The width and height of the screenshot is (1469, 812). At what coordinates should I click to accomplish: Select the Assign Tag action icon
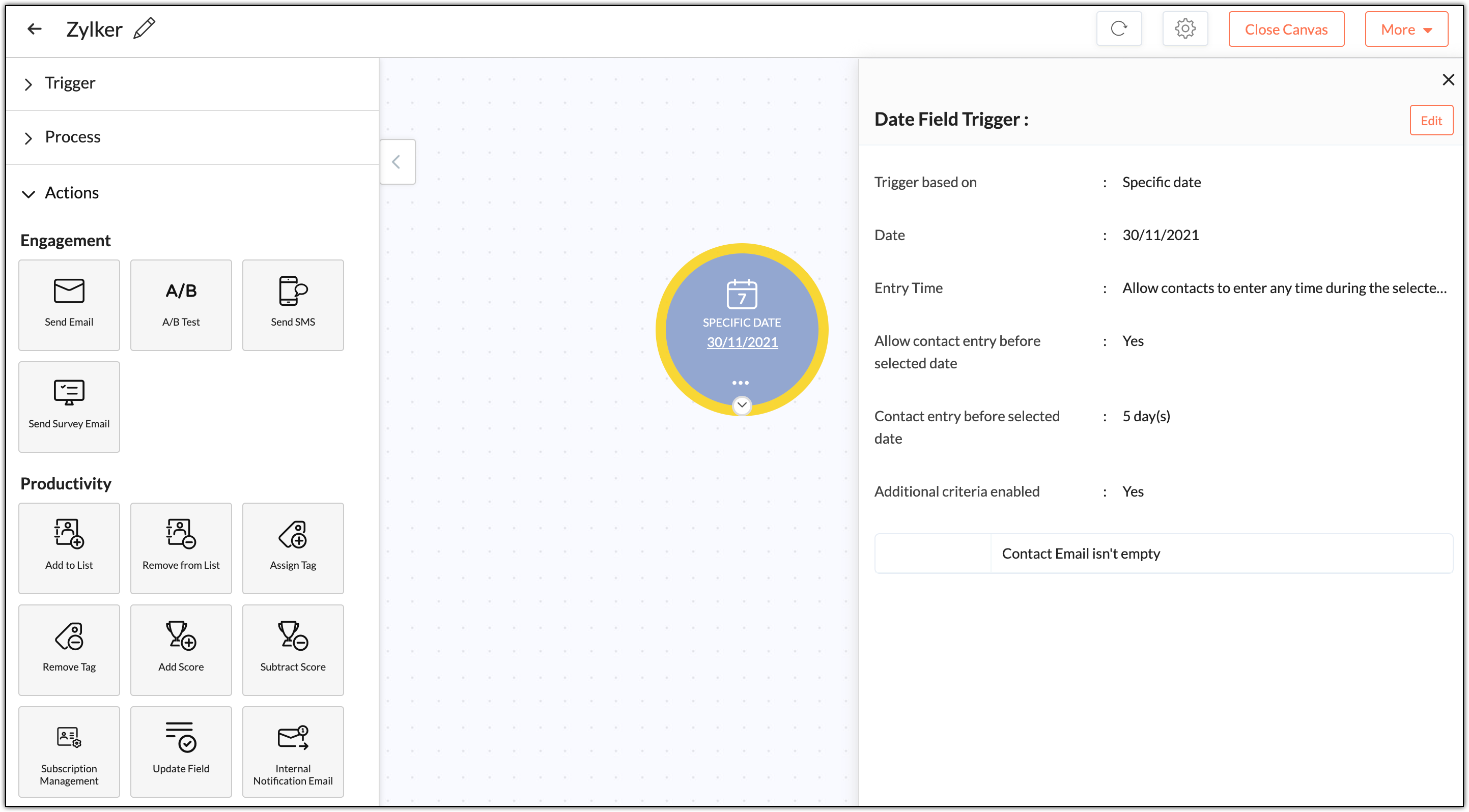[x=293, y=534]
